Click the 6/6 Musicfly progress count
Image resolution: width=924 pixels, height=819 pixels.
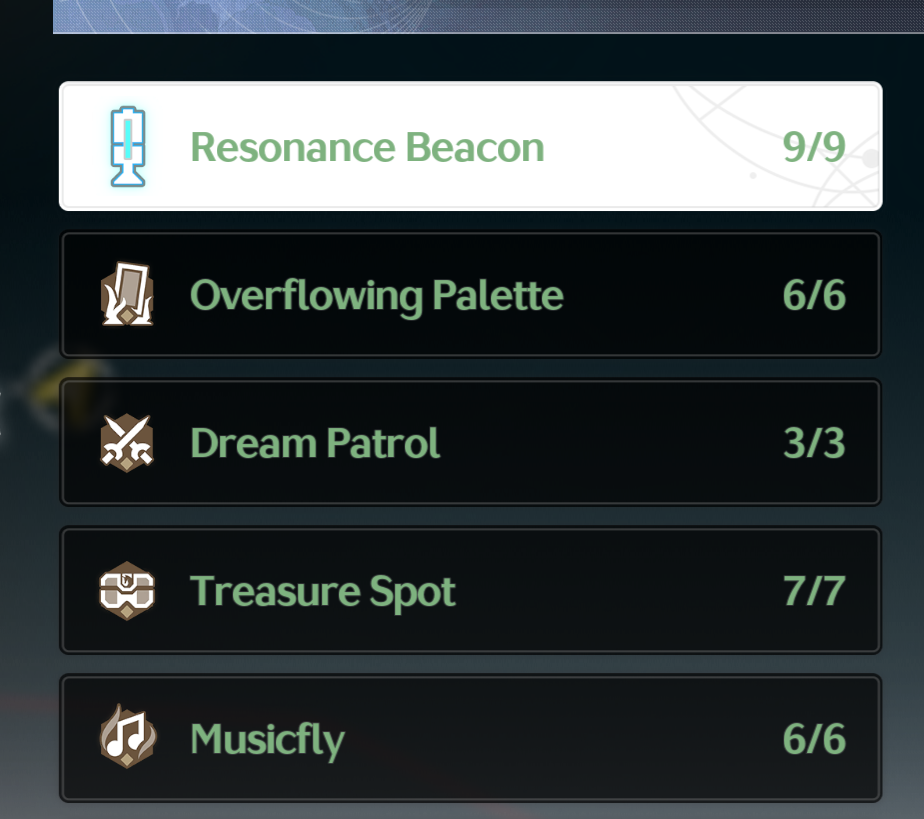click(814, 739)
